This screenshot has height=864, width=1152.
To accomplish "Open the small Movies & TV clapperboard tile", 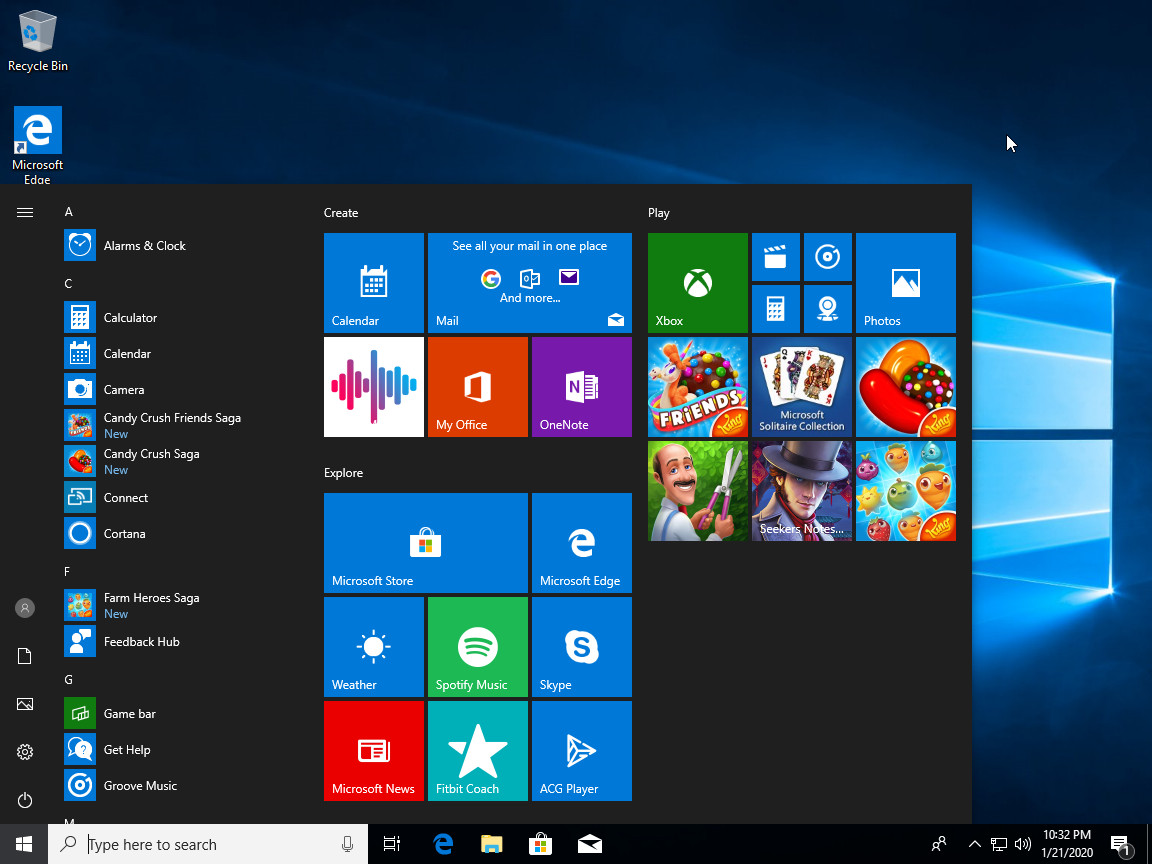I will [x=776, y=257].
